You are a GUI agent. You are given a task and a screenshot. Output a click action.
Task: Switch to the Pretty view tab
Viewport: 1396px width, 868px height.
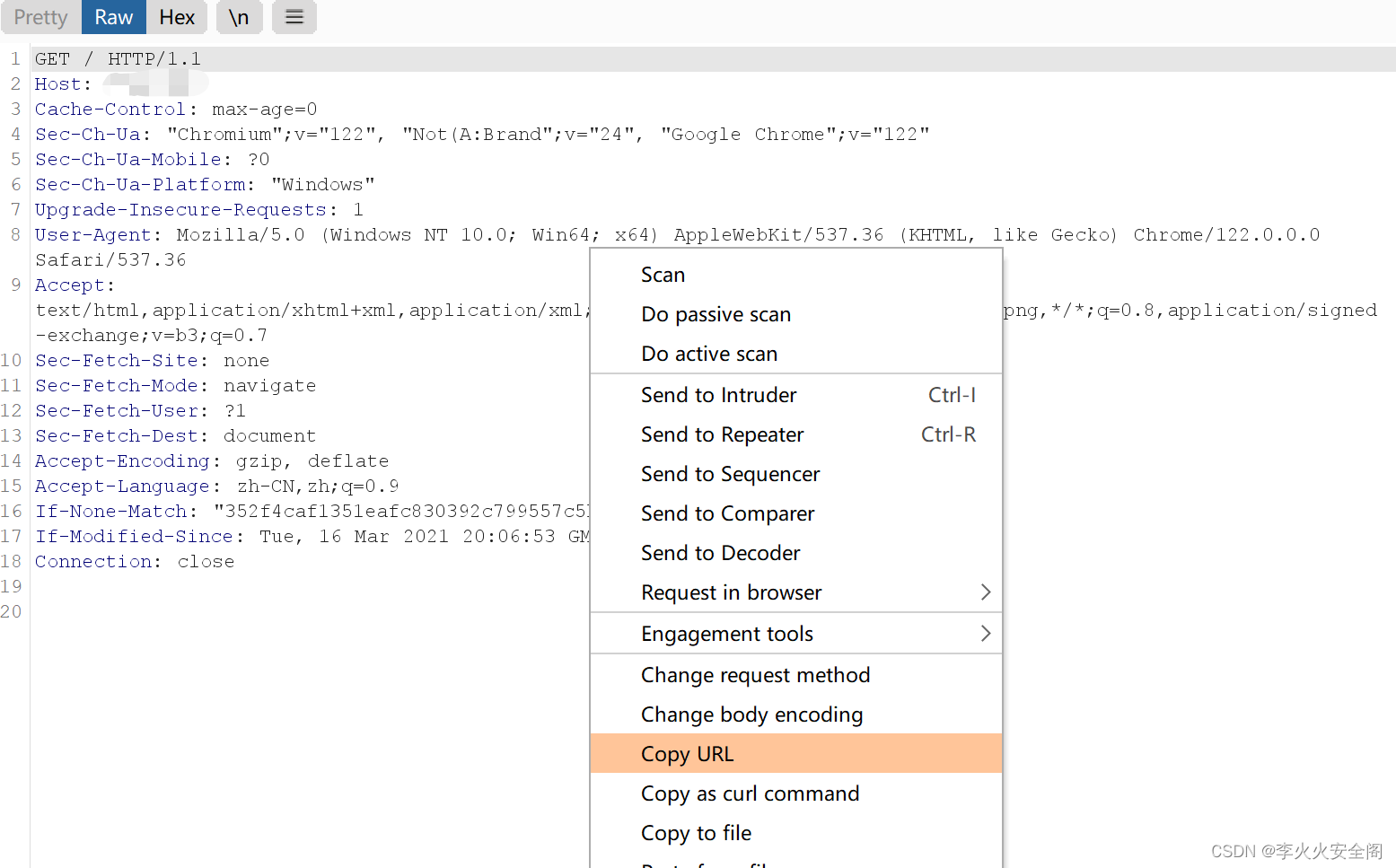pos(40,17)
